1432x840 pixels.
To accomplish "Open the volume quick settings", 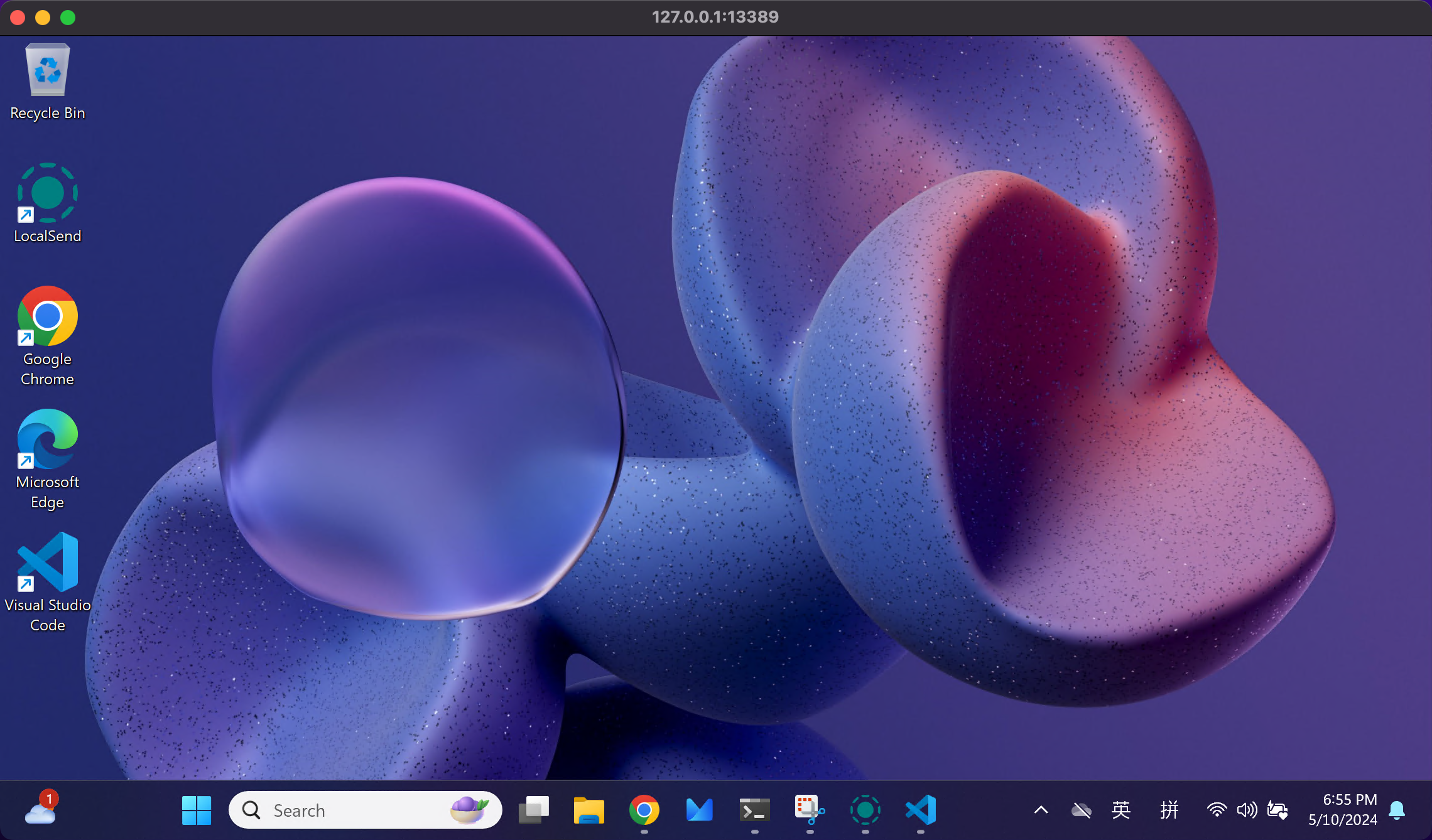I will [x=1247, y=810].
